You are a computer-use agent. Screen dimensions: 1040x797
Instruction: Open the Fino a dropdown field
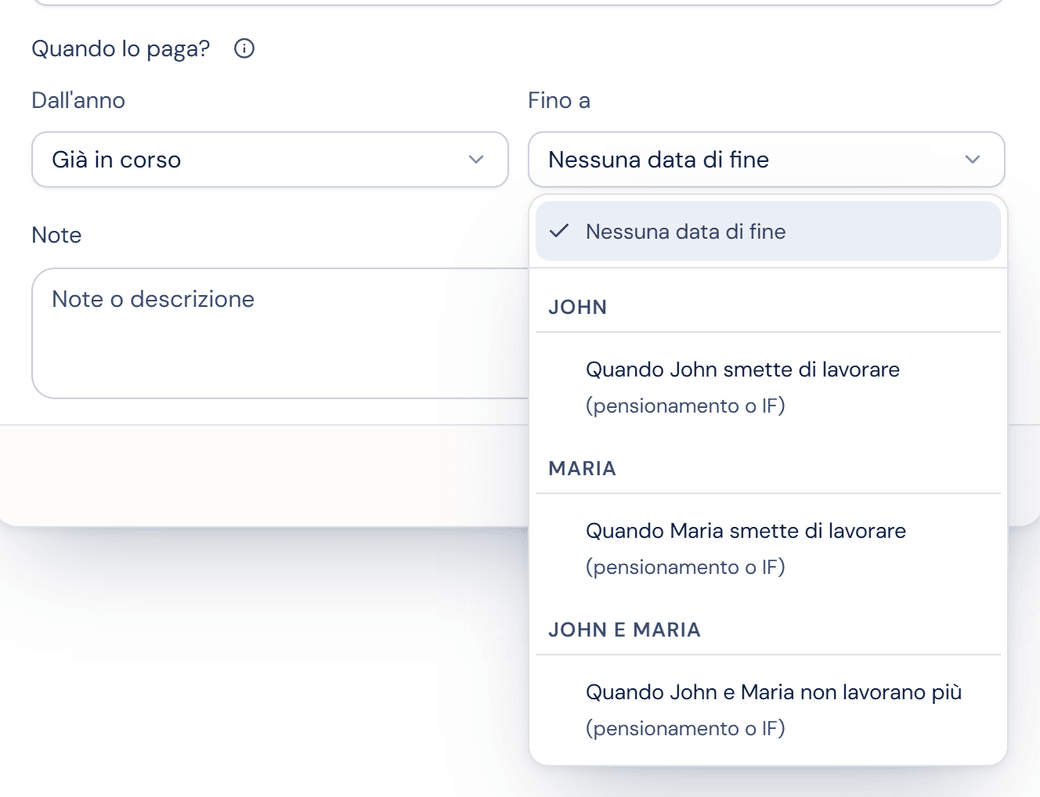766,159
